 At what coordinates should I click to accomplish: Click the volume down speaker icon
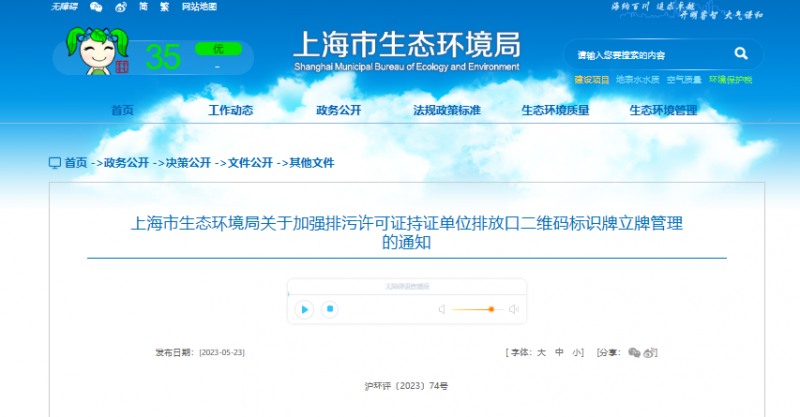[441, 309]
